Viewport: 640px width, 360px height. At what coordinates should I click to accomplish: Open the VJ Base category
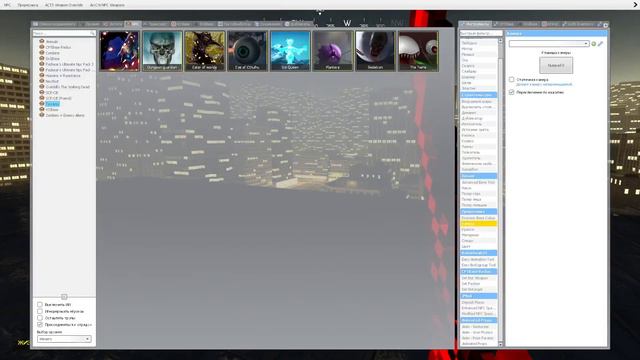tap(52, 110)
